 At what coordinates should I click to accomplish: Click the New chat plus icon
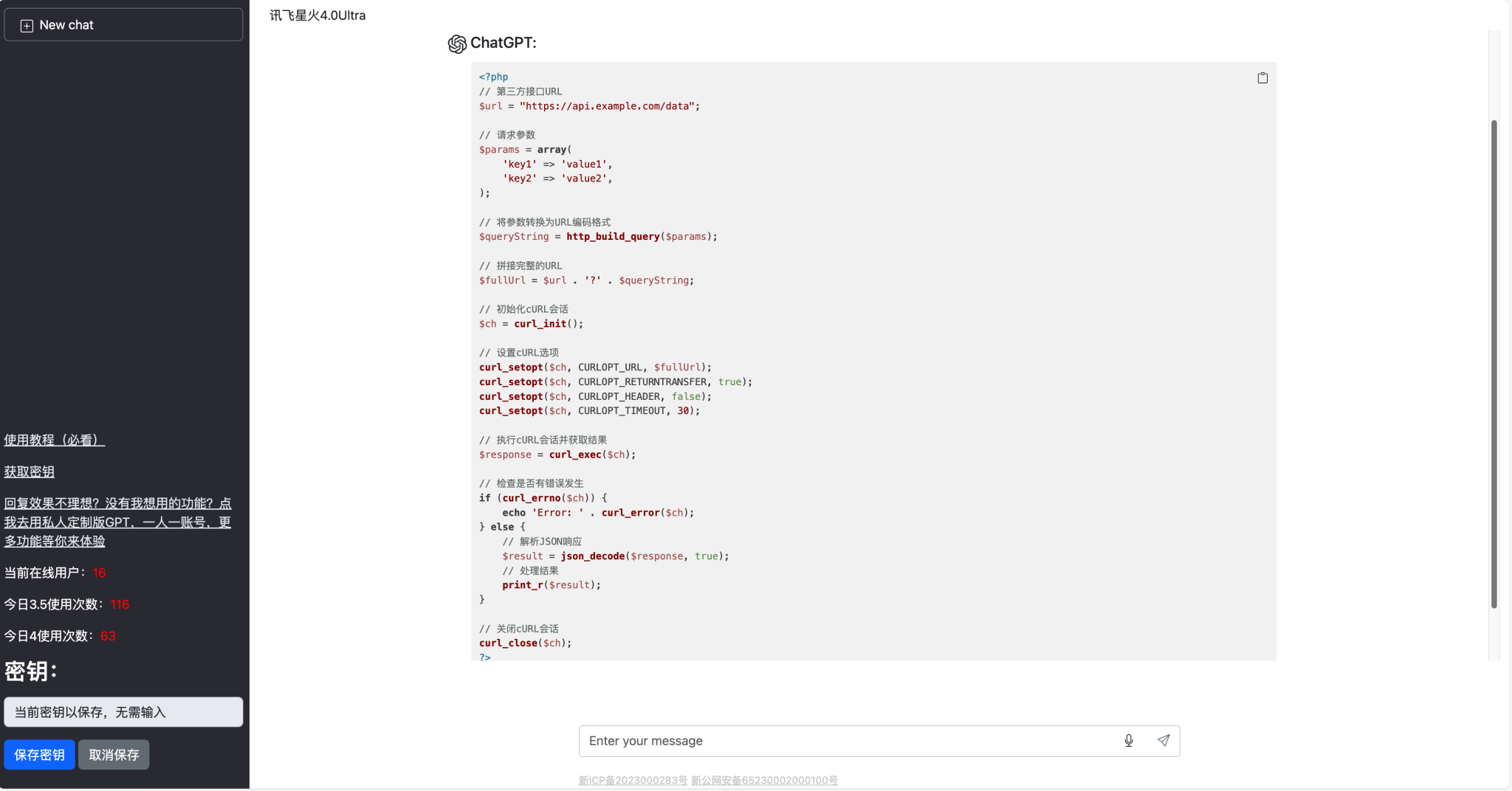(x=27, y=26)
